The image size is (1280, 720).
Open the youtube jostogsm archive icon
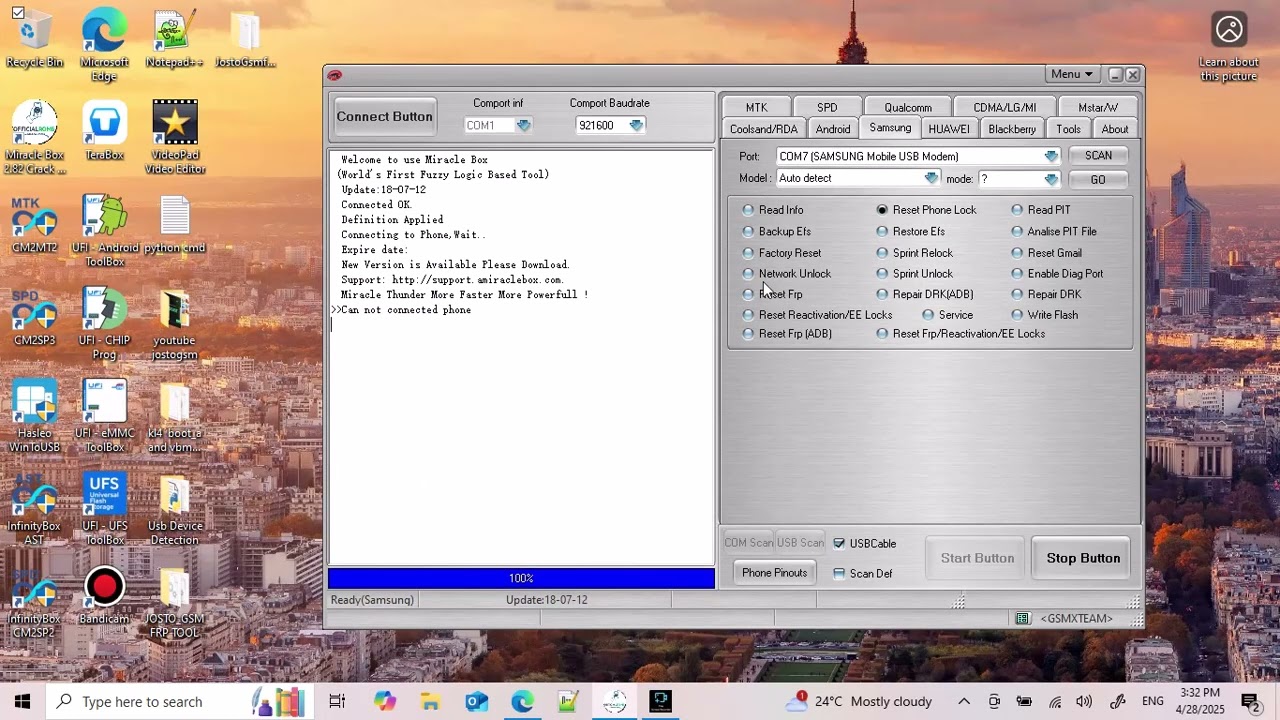pyautogui.click(x=174, y=325)
